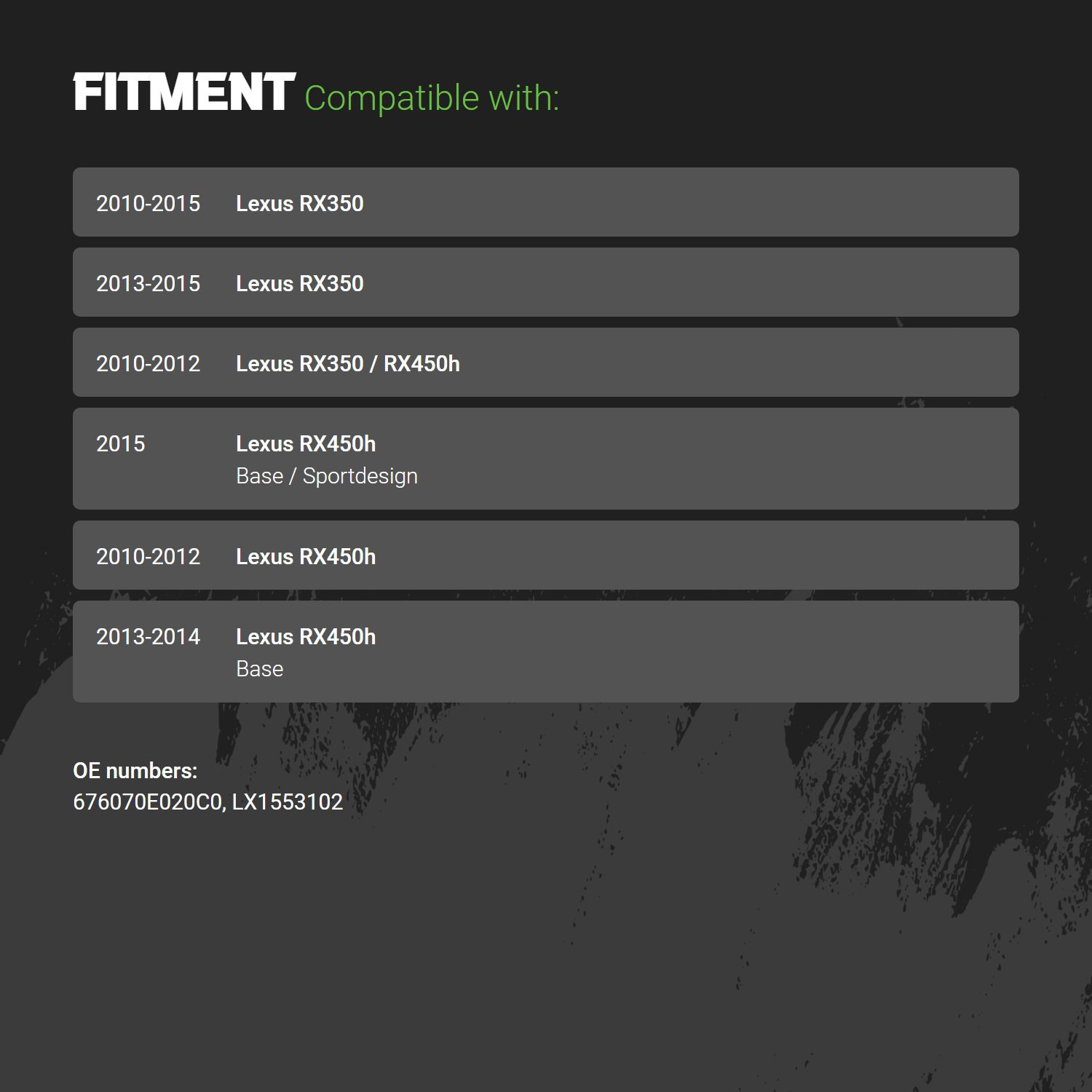1092x1092 pixels.
Task: Select the 2013-2015 Lexus RX350 row
Action: click(x=546, y=282)
